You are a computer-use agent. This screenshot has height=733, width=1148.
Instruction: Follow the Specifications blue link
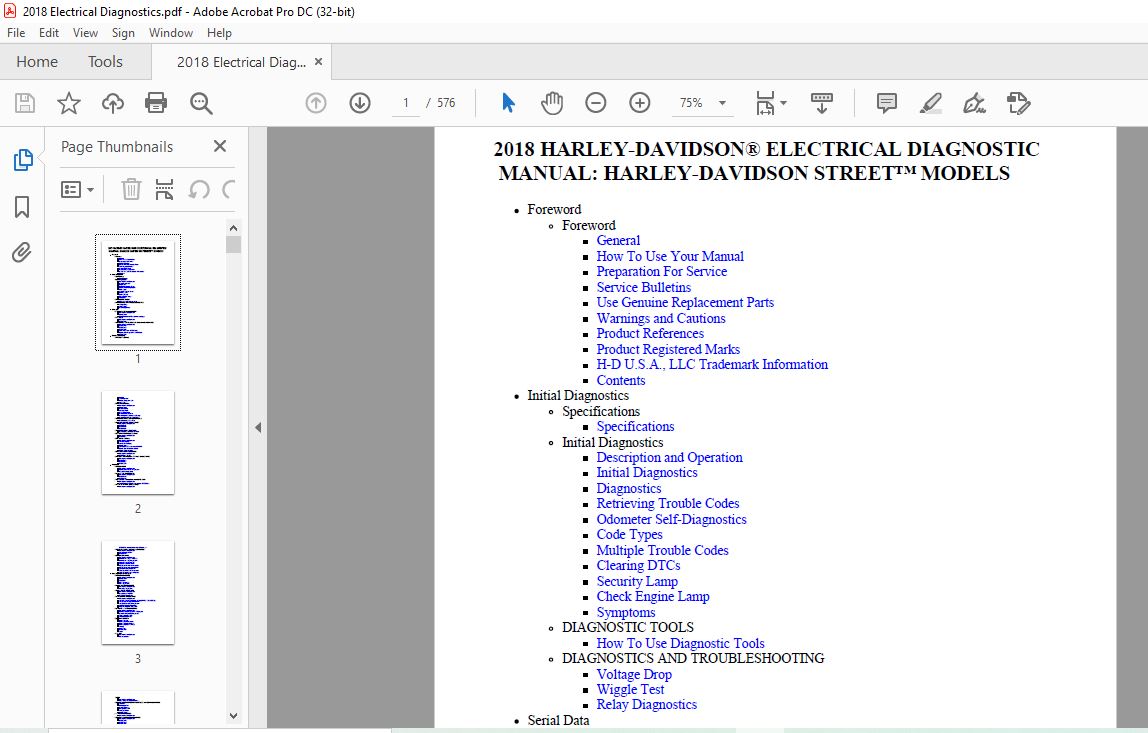click(636, 427)
